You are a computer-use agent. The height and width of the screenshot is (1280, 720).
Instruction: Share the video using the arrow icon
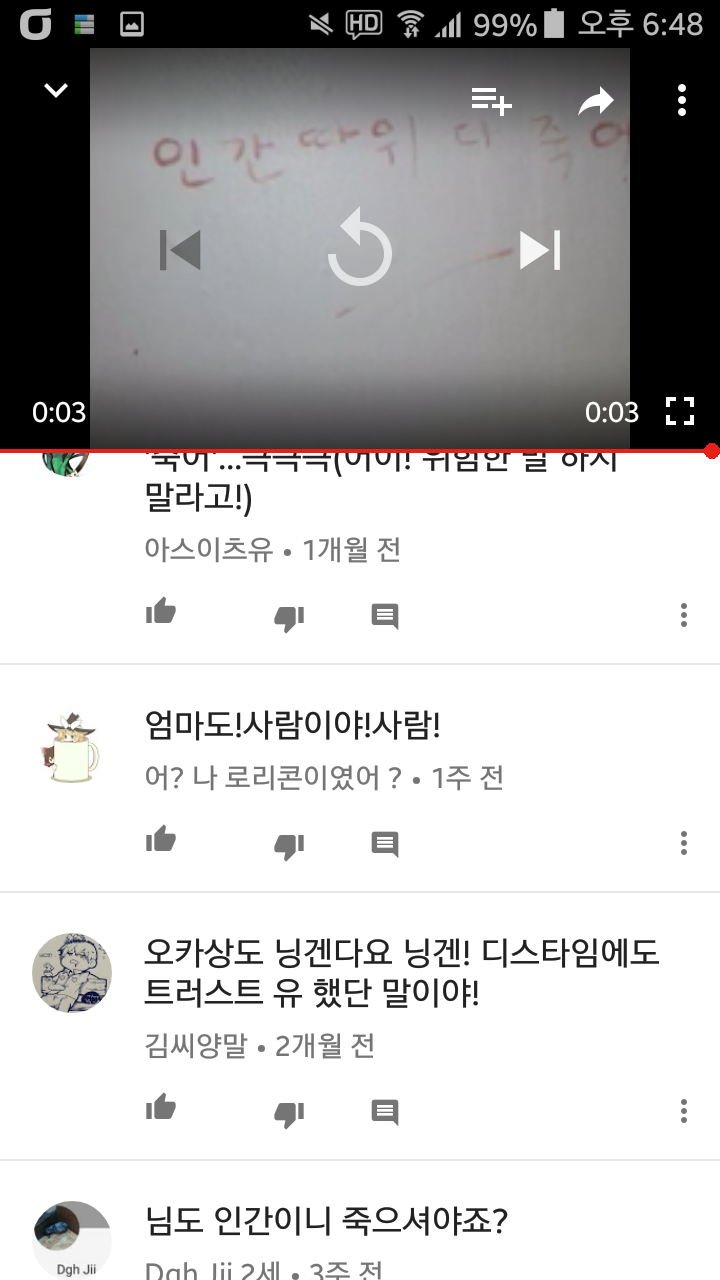click(x=596, y=100)
